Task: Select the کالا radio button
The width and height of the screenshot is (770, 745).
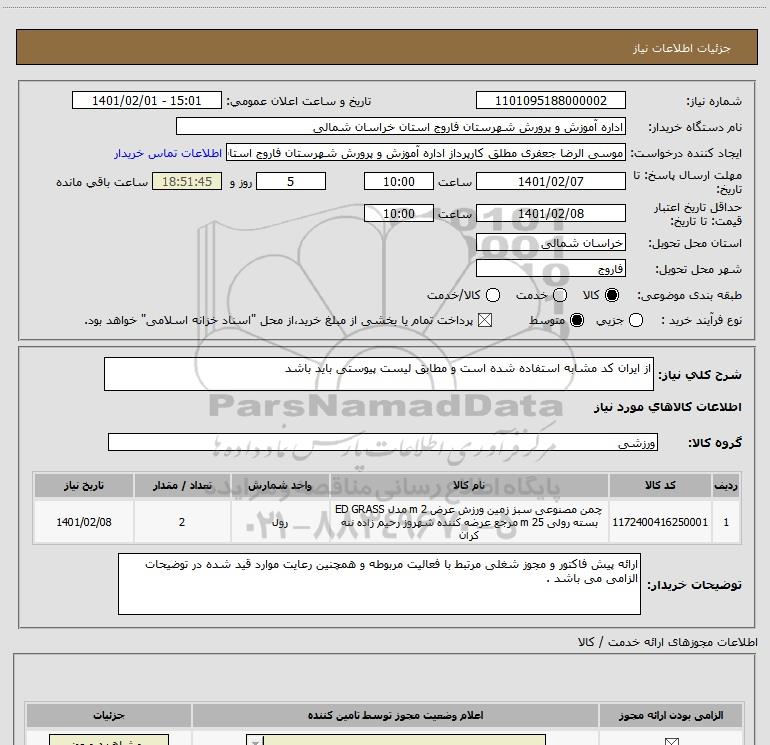Action: (x=612, y=295)
